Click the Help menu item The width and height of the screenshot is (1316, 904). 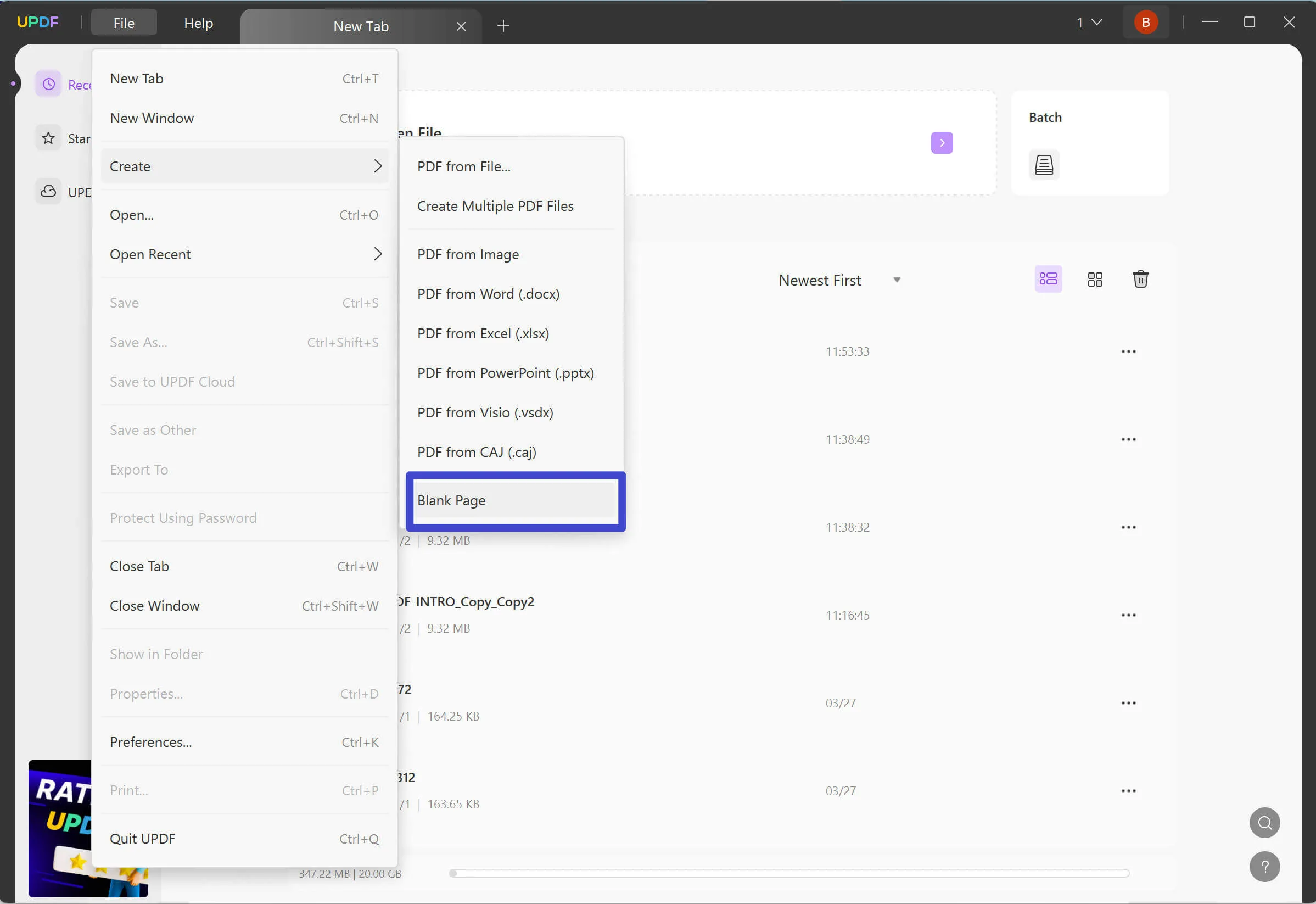pos(199,23)
